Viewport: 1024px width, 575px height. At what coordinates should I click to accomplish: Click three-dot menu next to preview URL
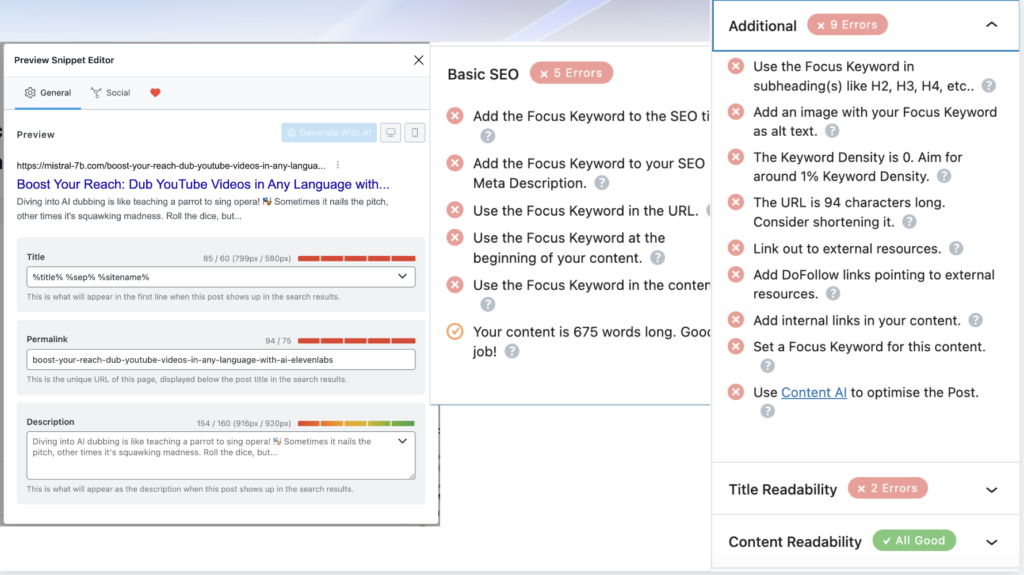[338, 165]
